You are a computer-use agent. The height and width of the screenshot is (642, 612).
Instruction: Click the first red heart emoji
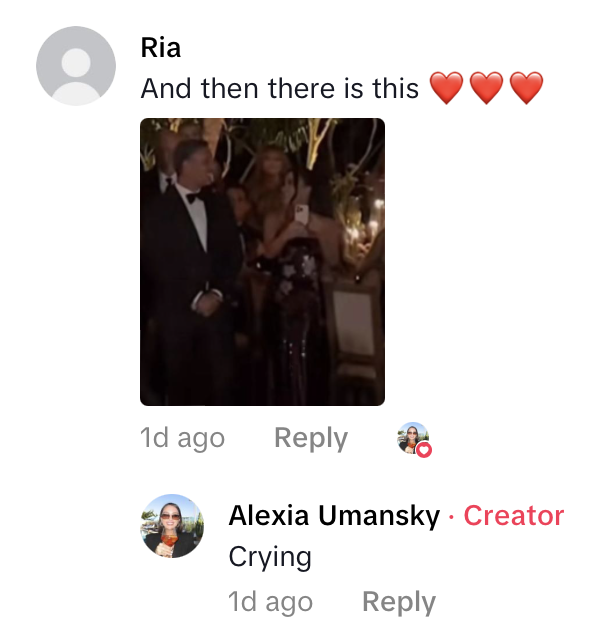point(446,88)
